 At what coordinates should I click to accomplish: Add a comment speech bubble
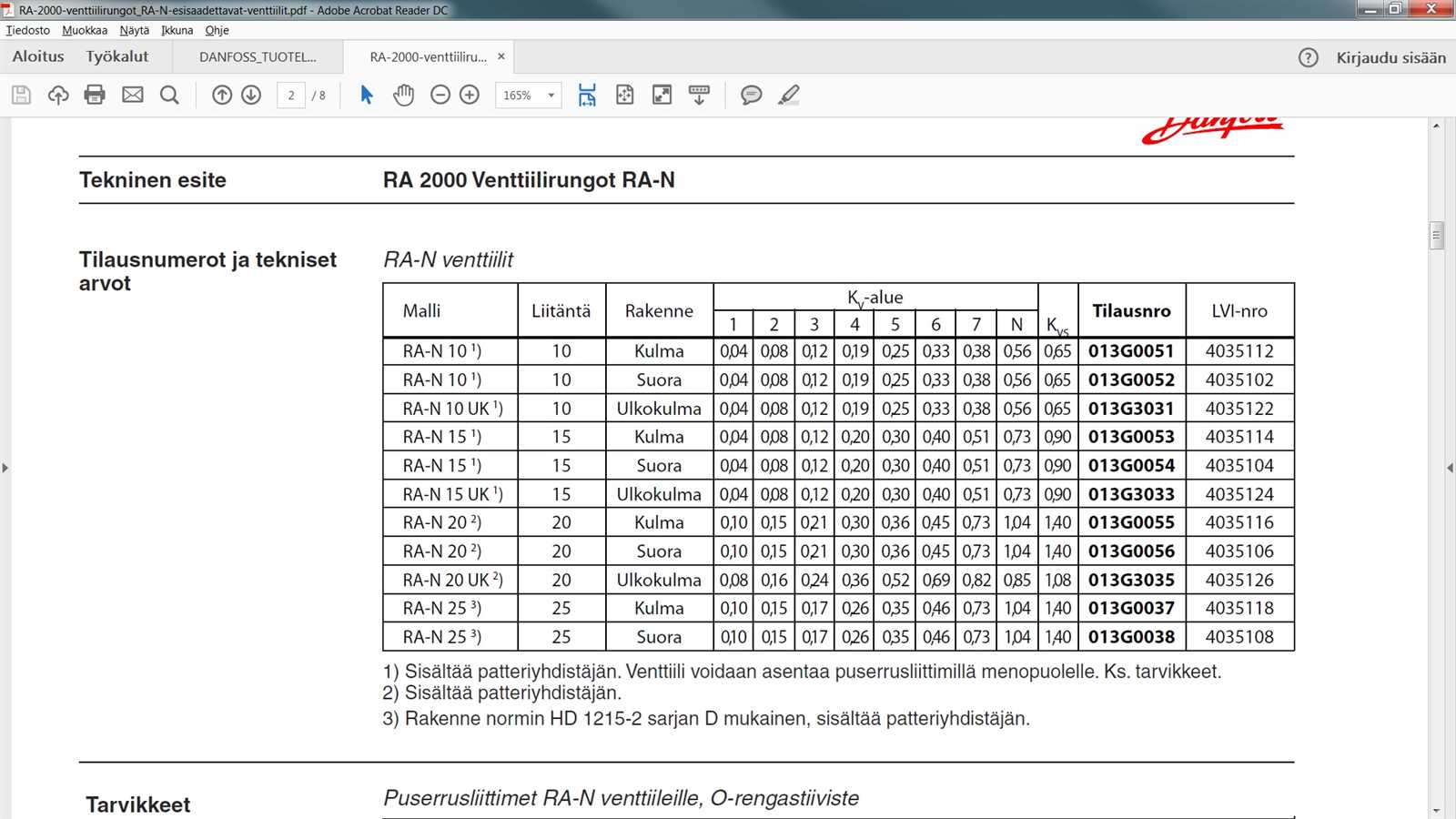coord(752,95)
